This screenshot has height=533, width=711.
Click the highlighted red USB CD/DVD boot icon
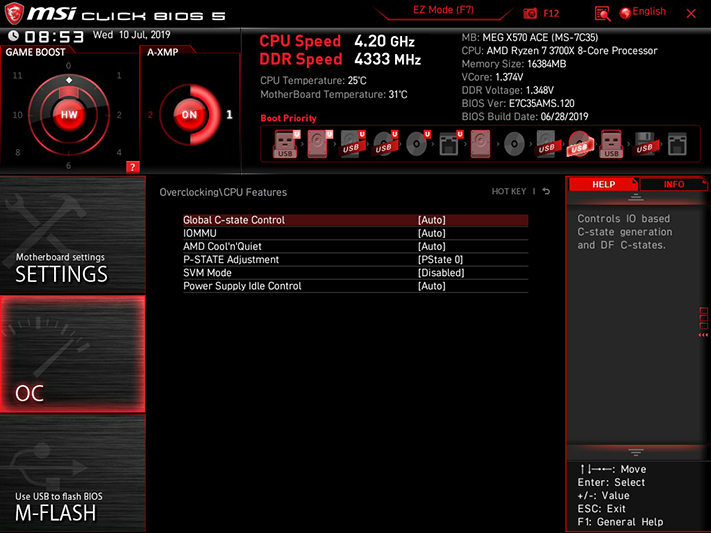click(x=579, y=144)
